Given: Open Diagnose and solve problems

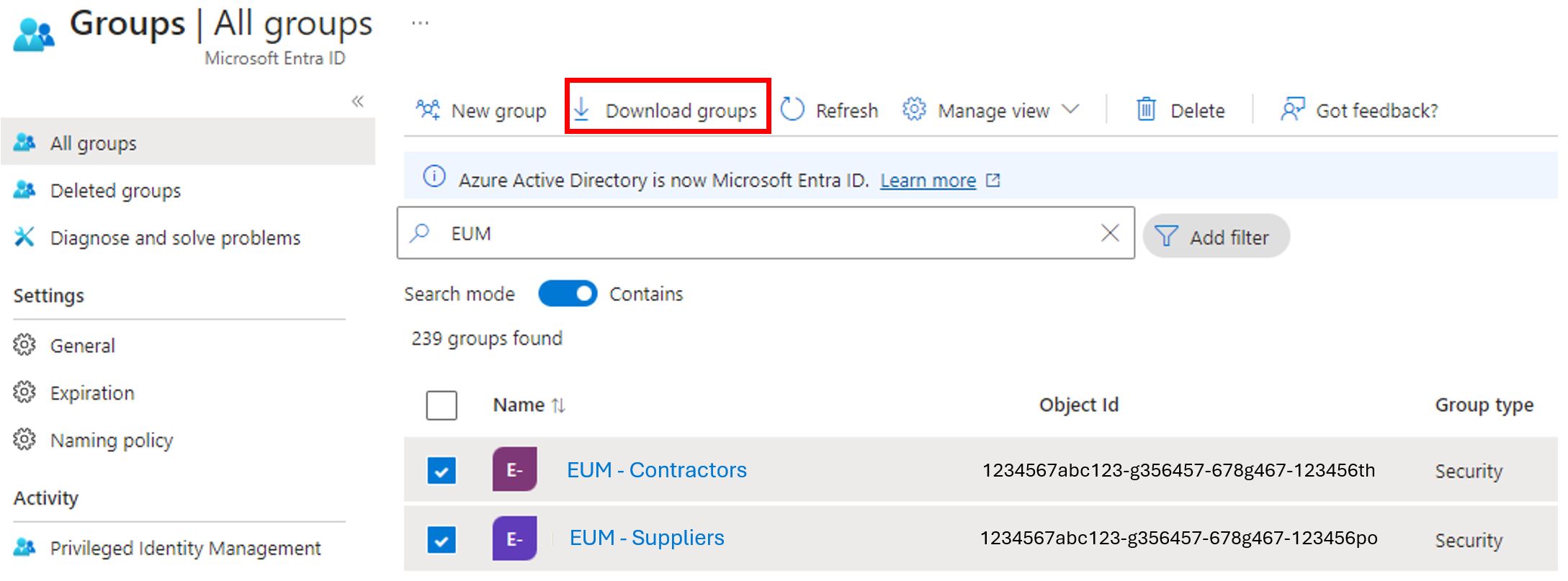Looking at the screenshot, I should coord(175,238).
